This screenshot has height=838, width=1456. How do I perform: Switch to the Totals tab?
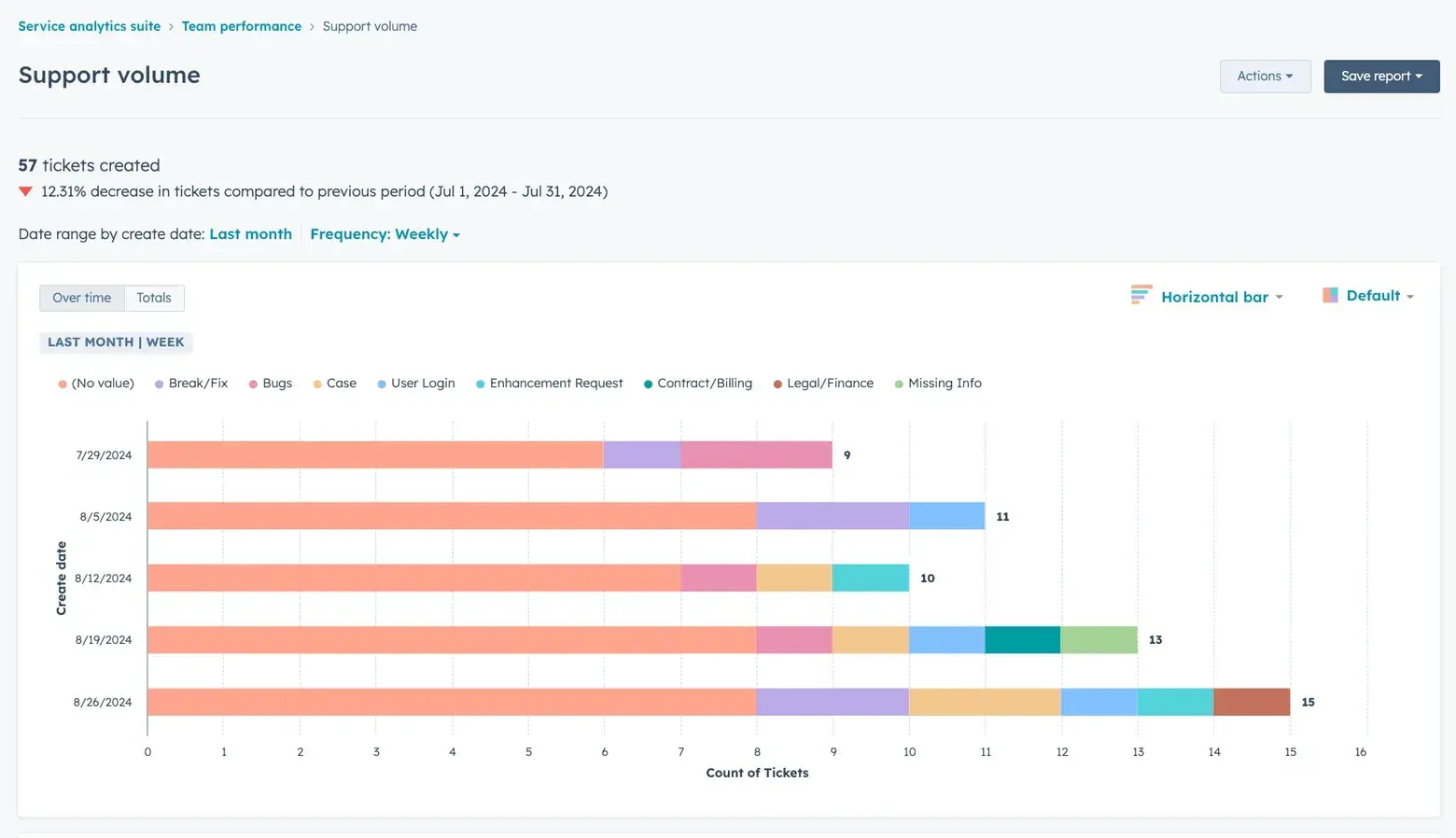154,297
